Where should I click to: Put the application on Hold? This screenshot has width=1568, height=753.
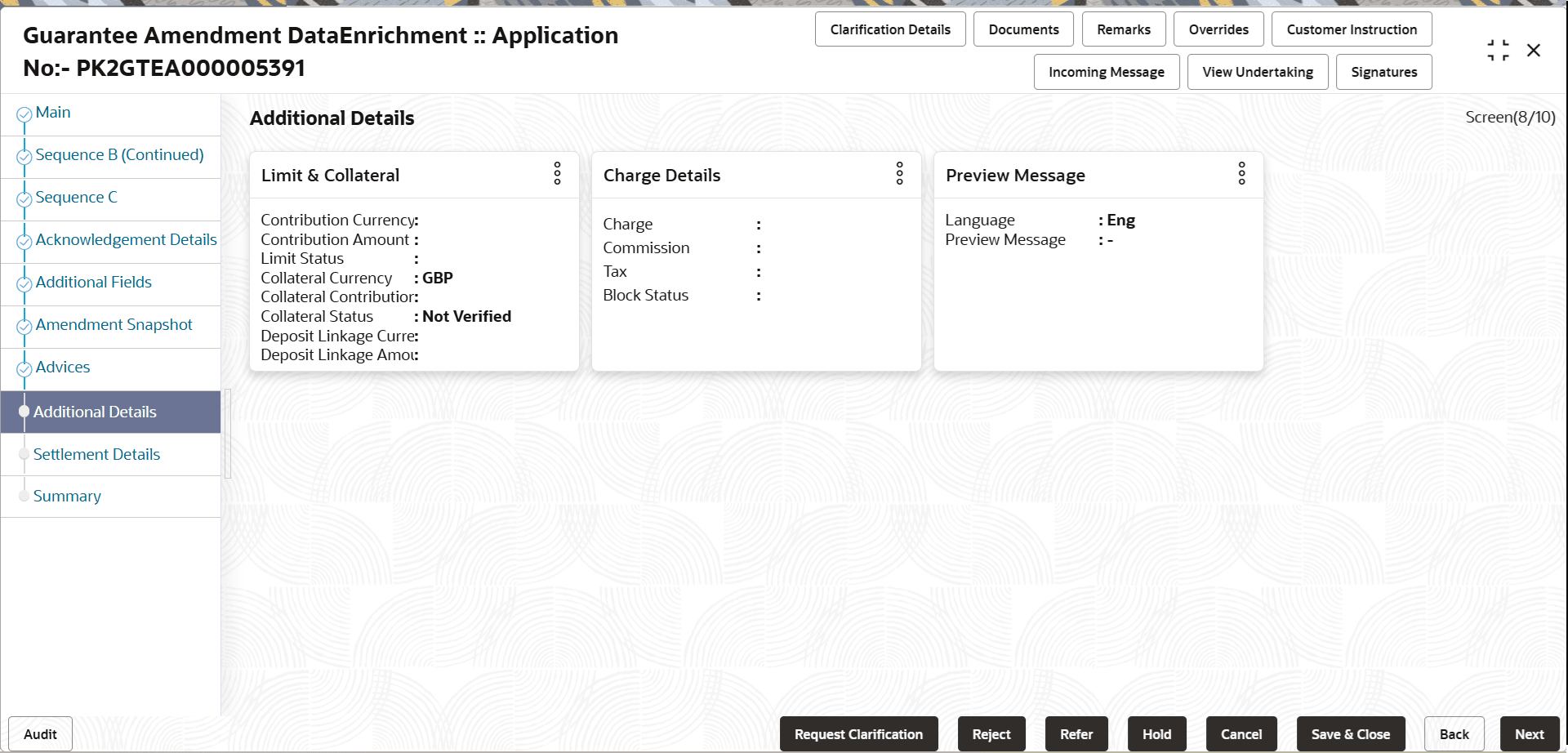1156,734
